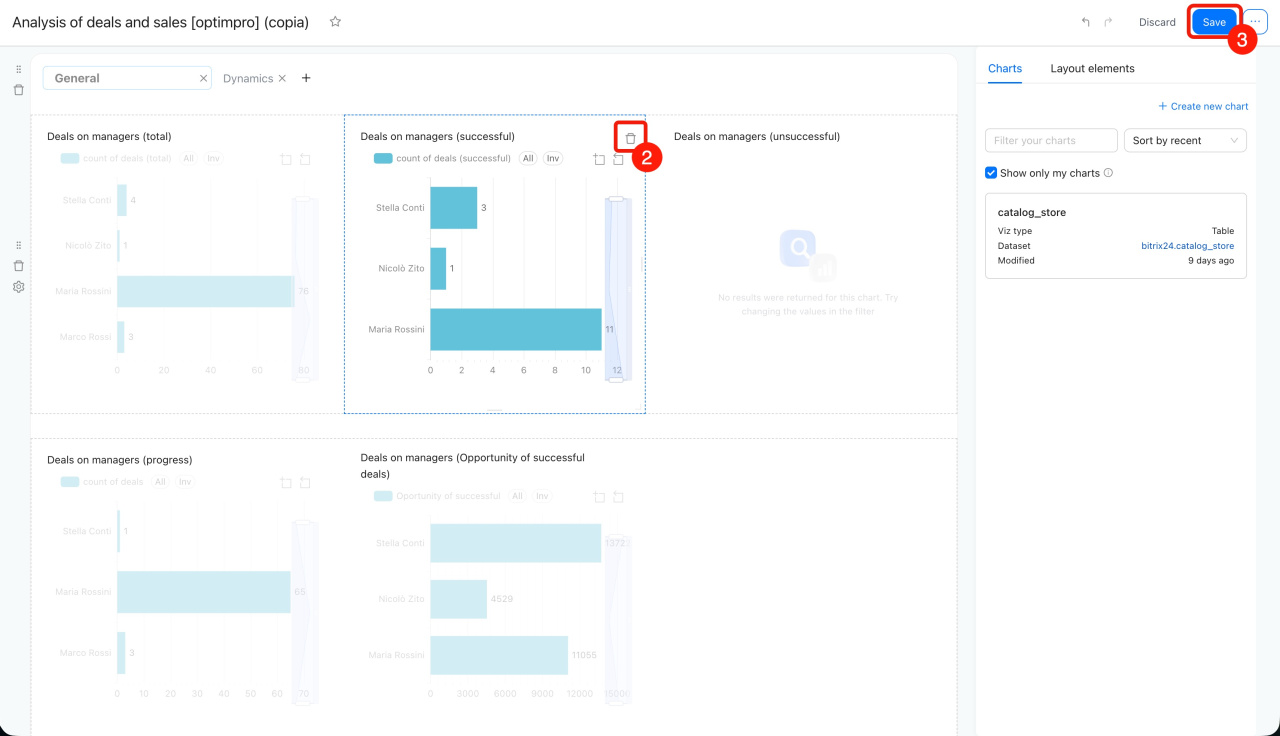Open the Sort by recent dropdown
This screenshot has width=1280, height=736.
coord(1185,141)
